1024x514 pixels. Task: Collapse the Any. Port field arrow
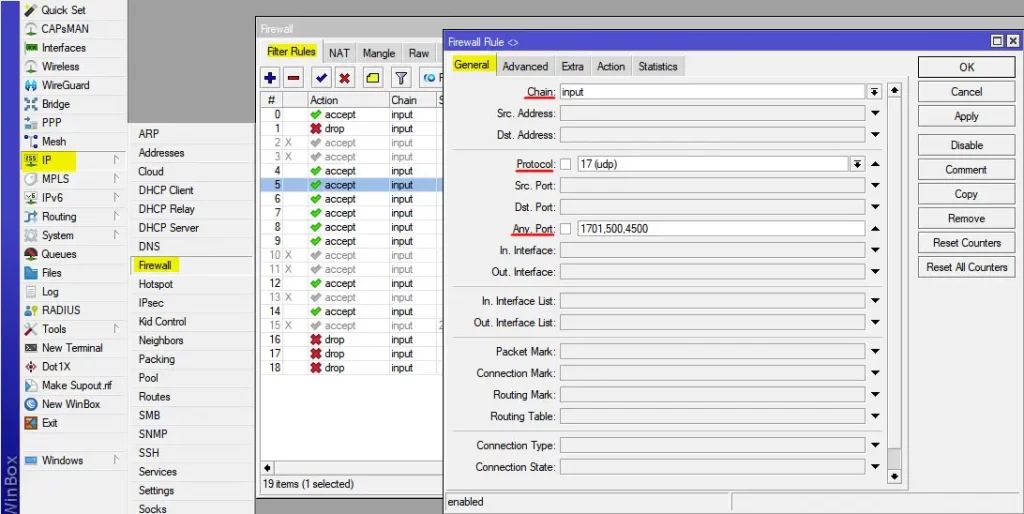(875, 229)
